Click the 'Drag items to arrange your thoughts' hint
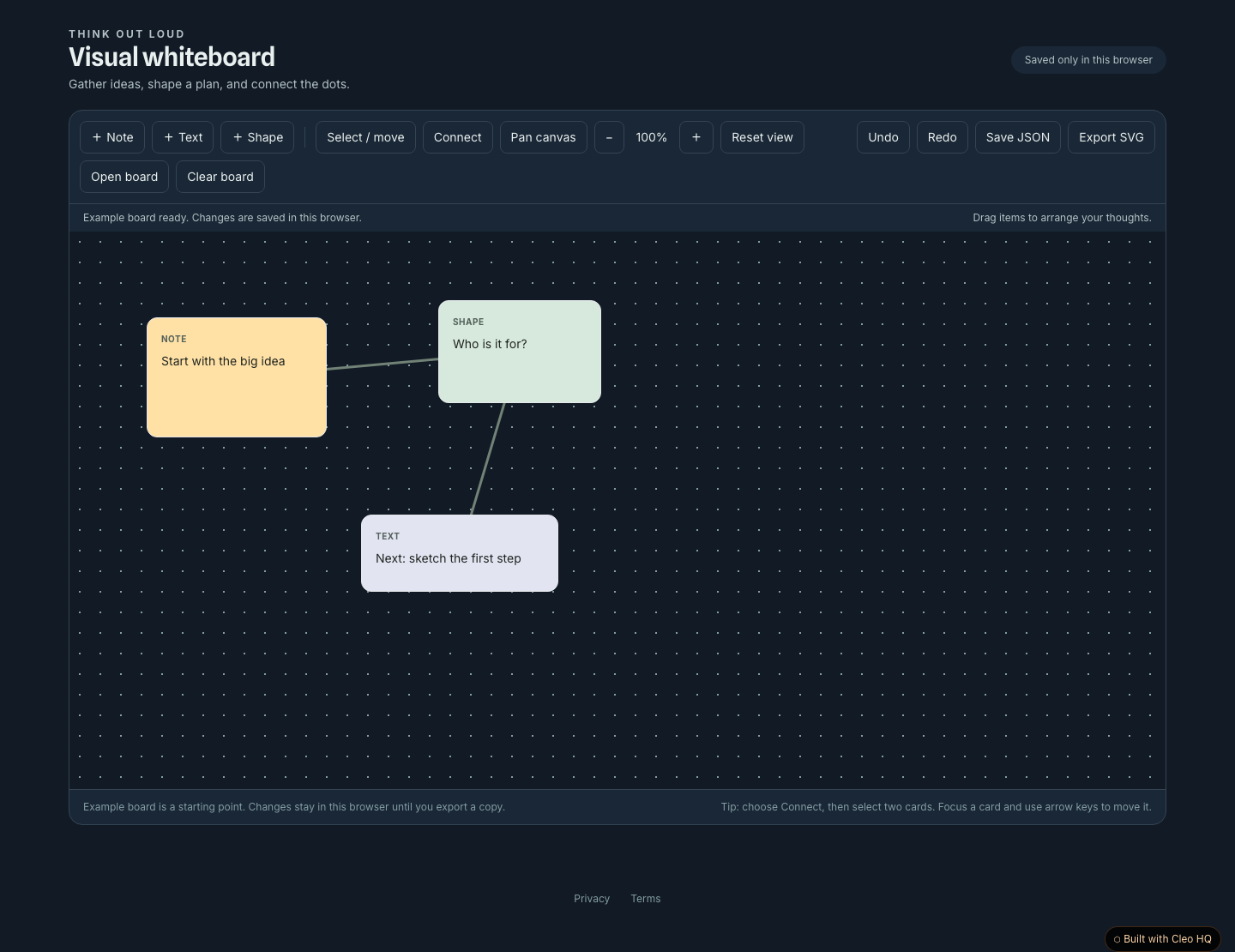The height and width of the screenshot is (952, 1235). point(1062,218)
